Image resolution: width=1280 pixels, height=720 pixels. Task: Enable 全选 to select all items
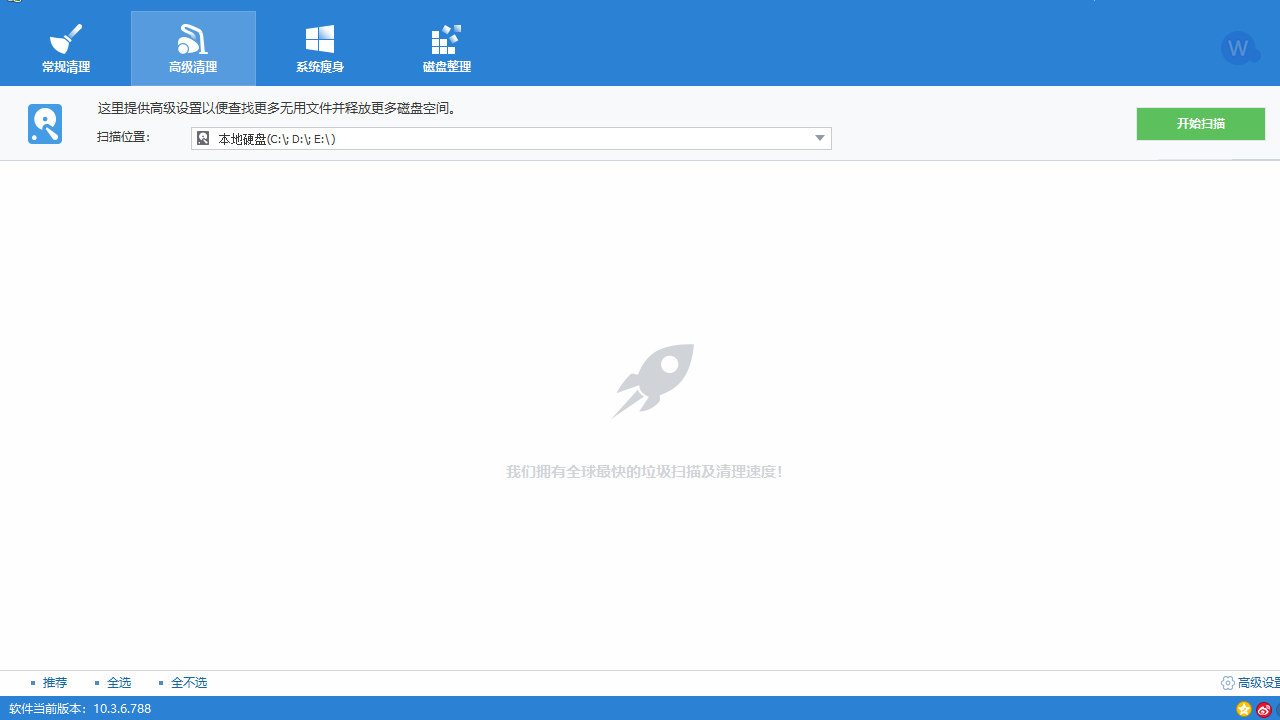pos(119,682)
